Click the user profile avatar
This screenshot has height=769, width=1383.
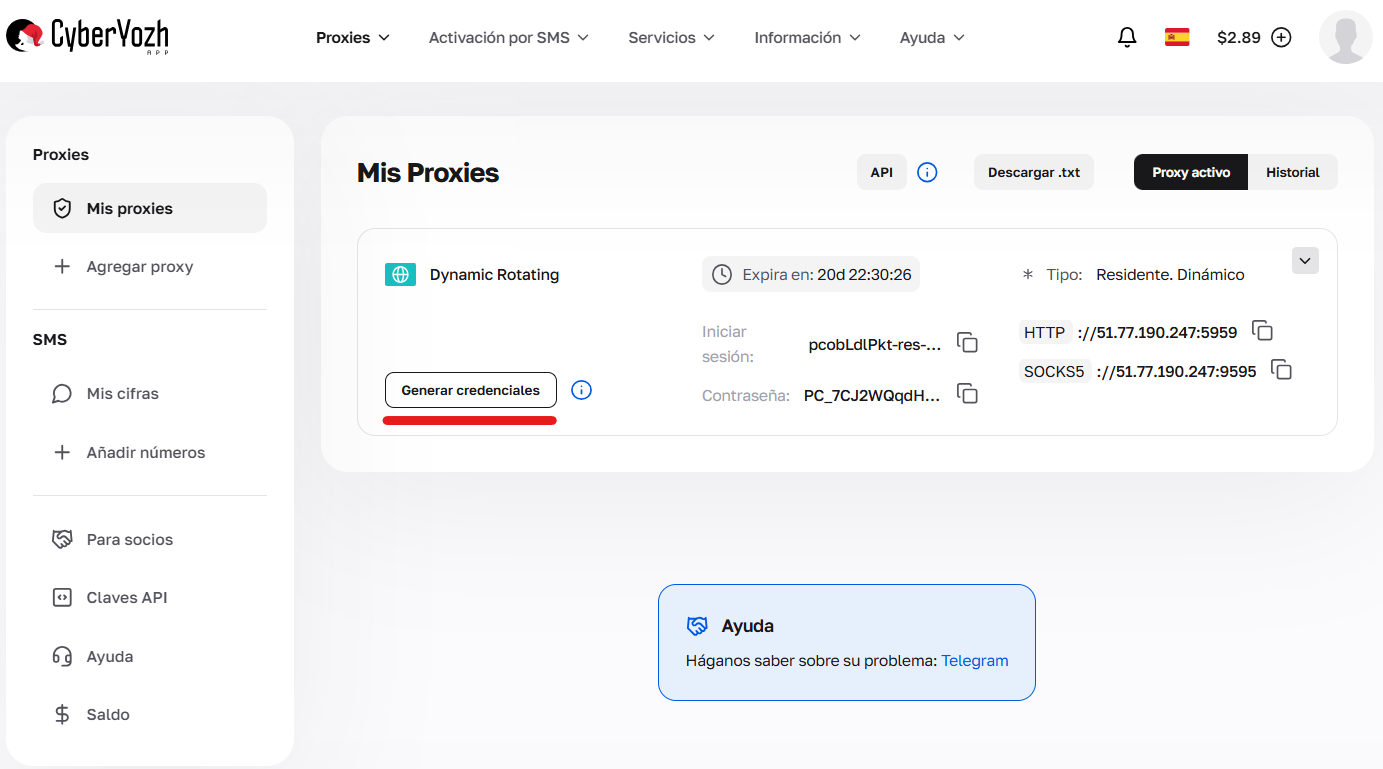click(x=1345, y=37)
